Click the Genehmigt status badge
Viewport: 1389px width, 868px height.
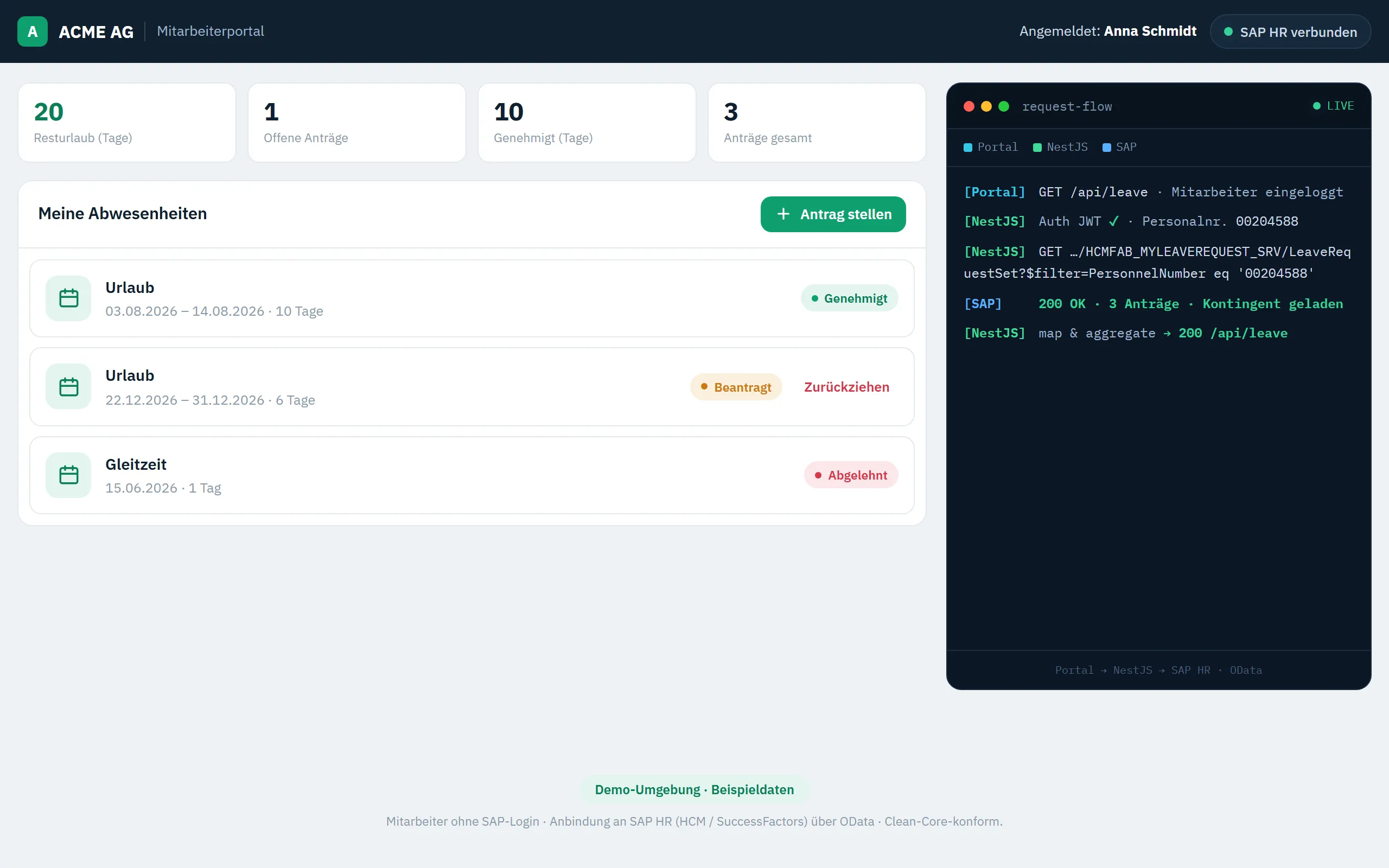849,298
